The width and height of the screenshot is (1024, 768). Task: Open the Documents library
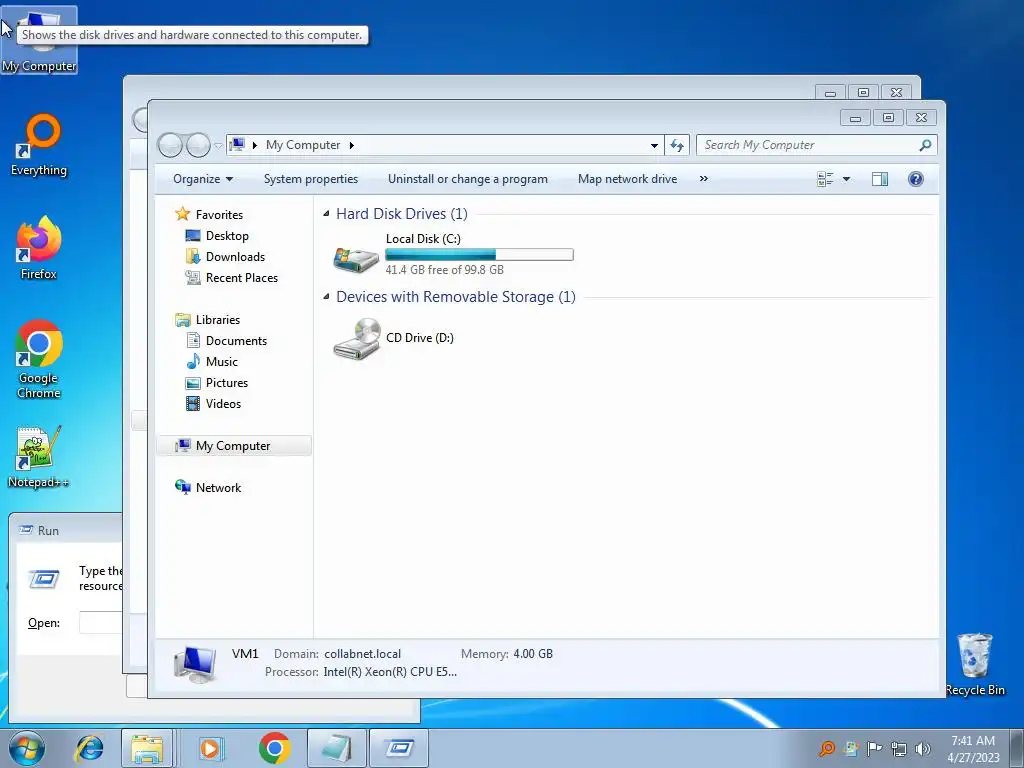(236, 341)
